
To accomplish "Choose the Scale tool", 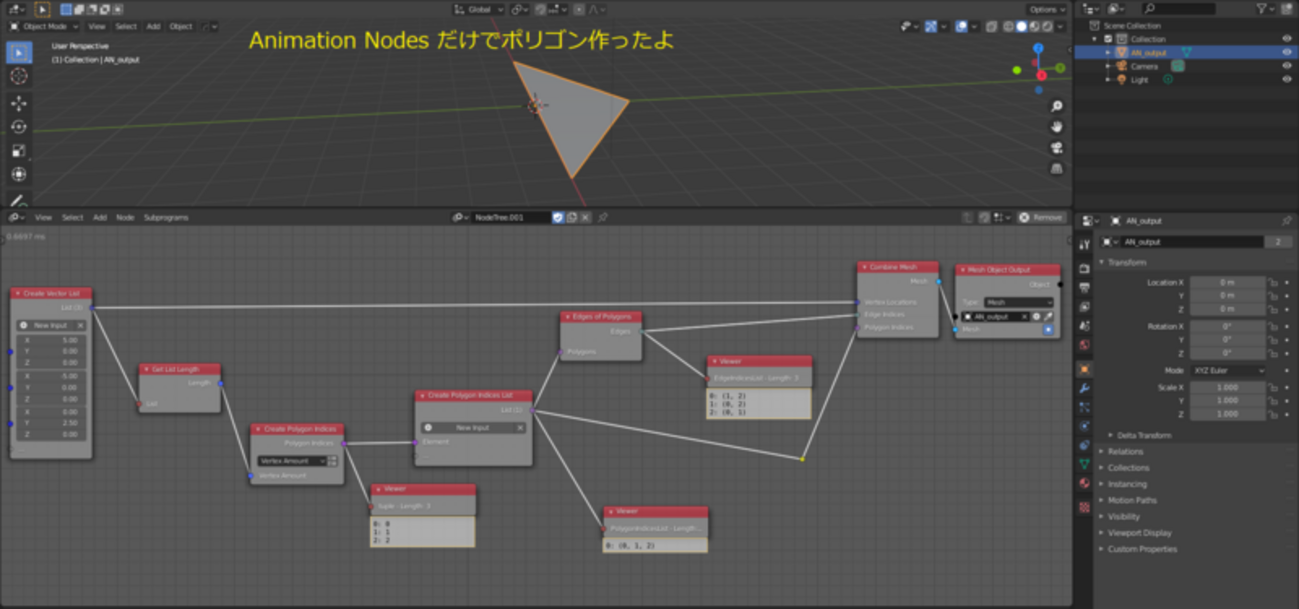I will point(19,151).
